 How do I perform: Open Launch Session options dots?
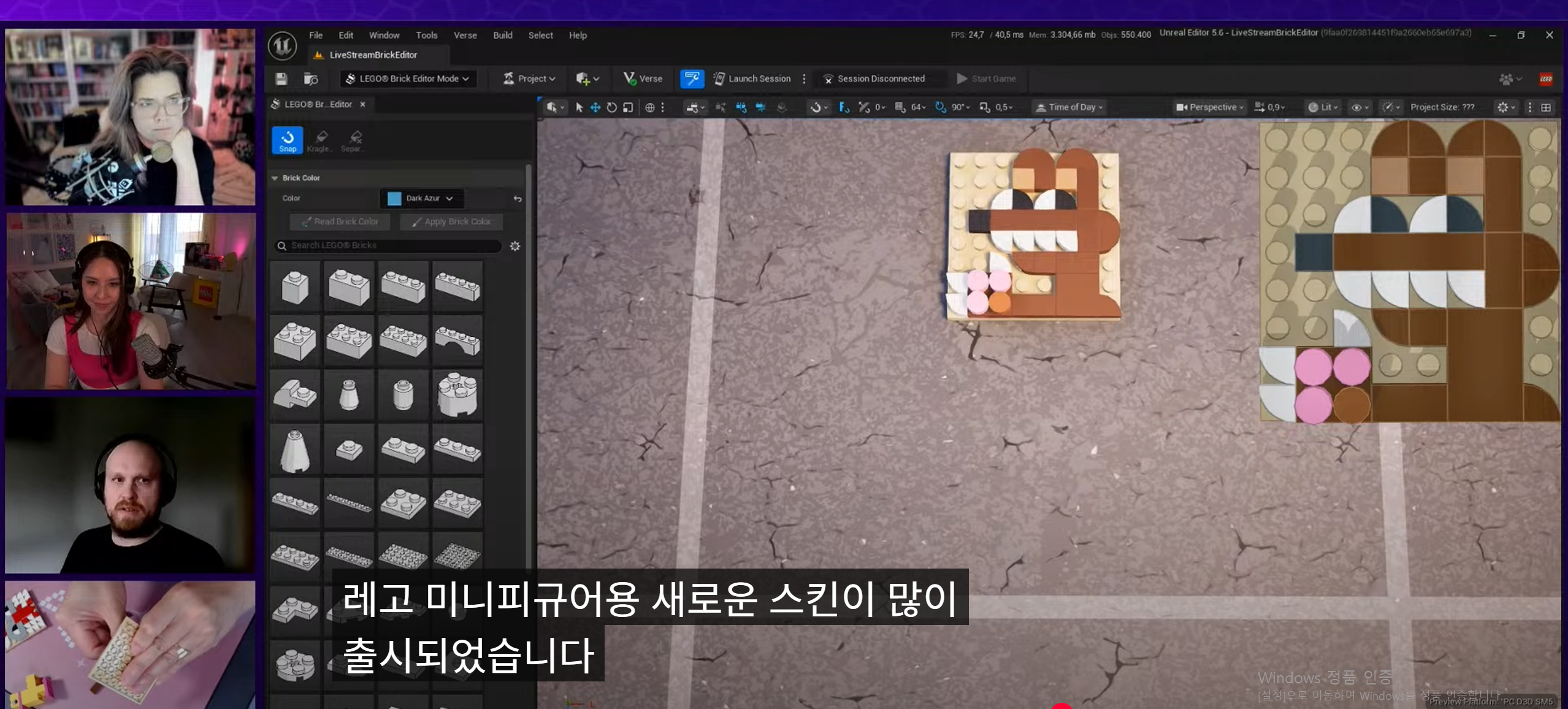[x=804, y=79]
